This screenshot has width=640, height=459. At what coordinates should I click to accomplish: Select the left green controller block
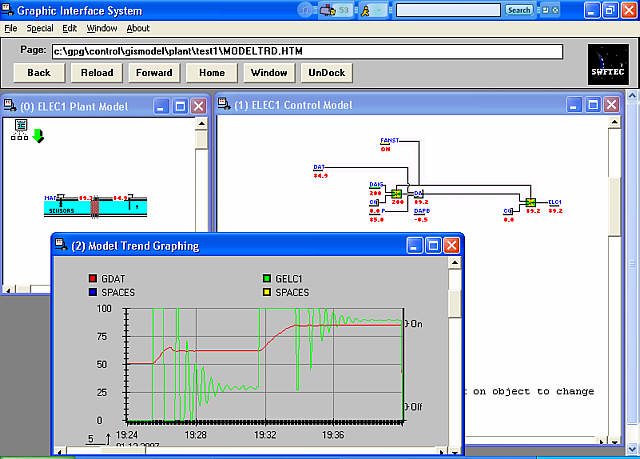(396, 193)
